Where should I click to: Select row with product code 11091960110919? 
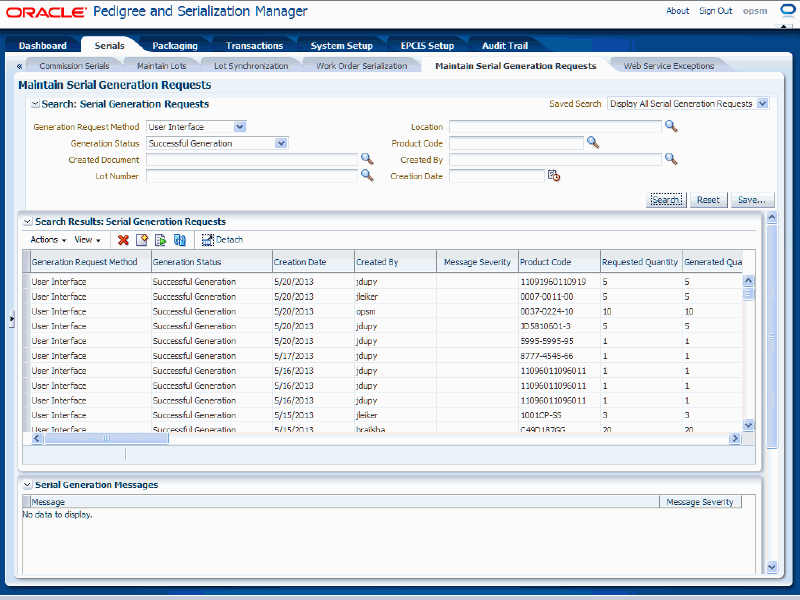(383, 282)
